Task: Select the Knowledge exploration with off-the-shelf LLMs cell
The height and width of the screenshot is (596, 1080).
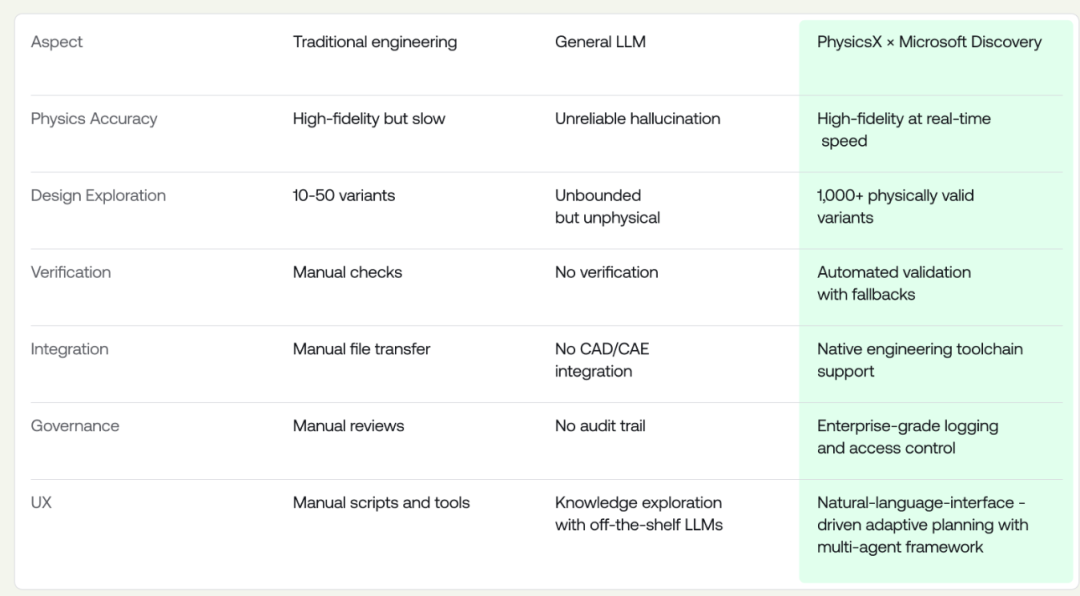Action: coord(638,513)
